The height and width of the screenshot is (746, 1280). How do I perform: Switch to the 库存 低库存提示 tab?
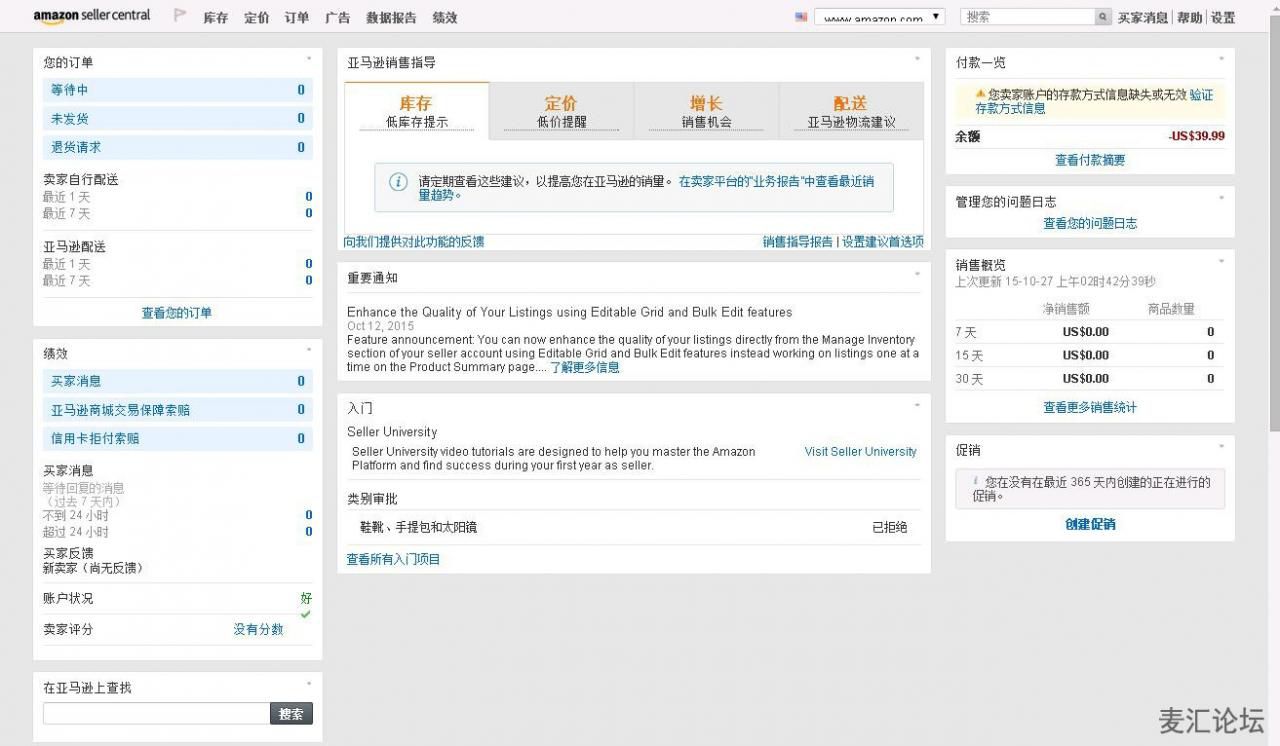coord(417,111)
